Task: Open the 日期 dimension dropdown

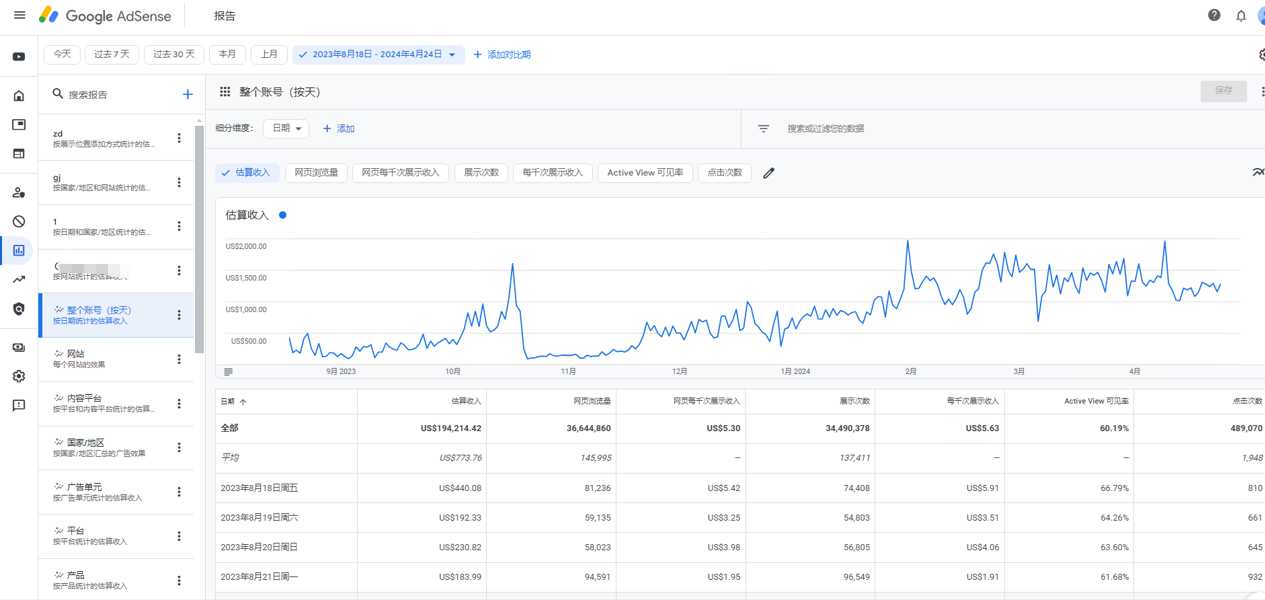Action: [x=285, y=128]
